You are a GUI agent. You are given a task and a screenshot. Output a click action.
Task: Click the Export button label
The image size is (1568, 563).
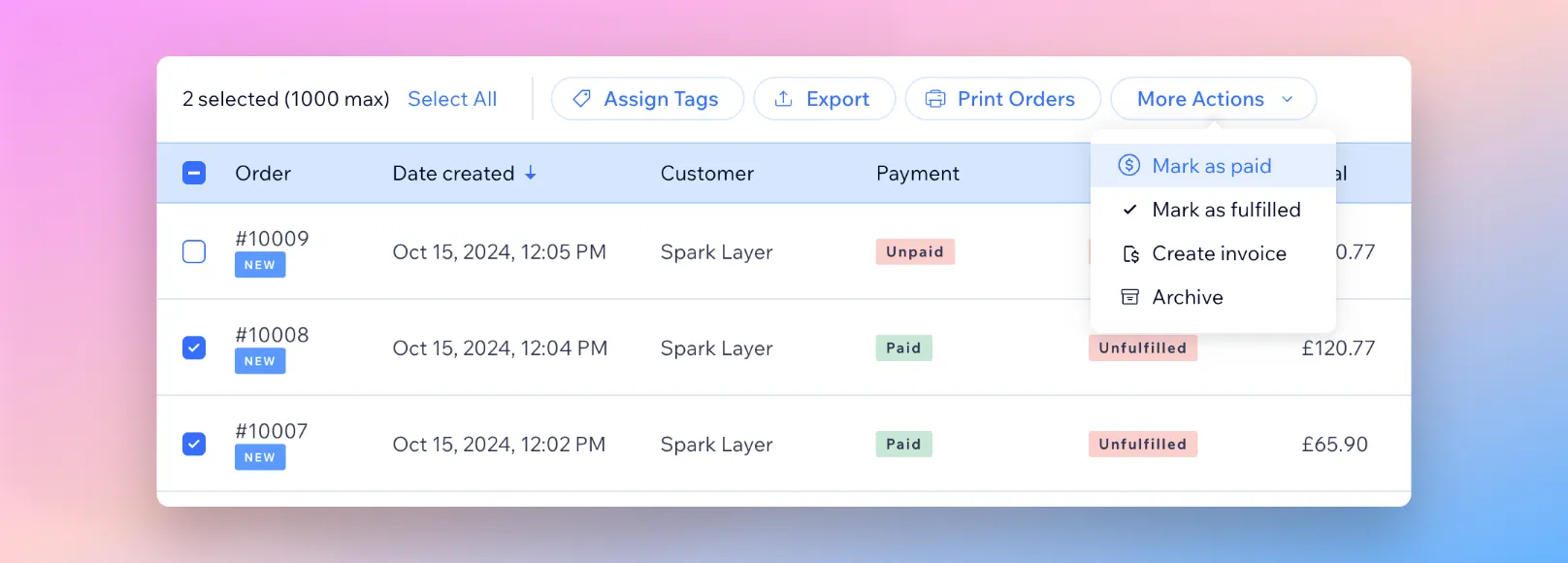837,99
